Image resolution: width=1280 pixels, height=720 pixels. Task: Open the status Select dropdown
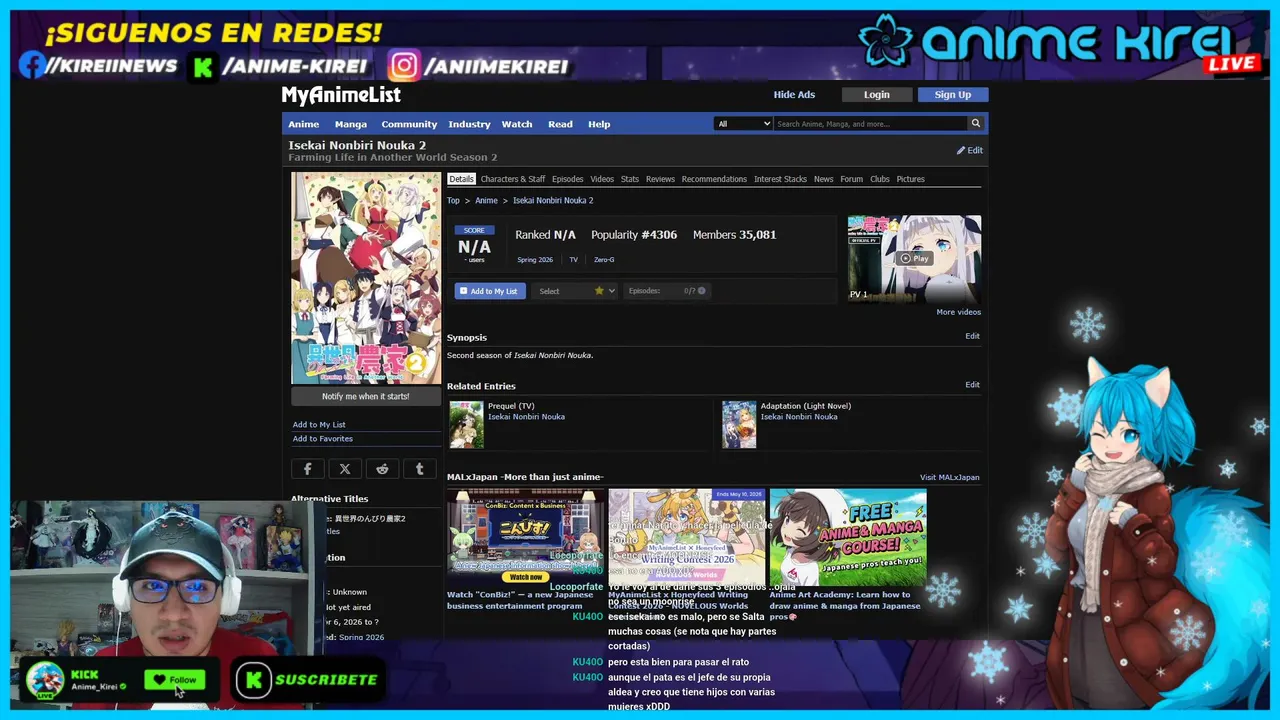point(562,291)
